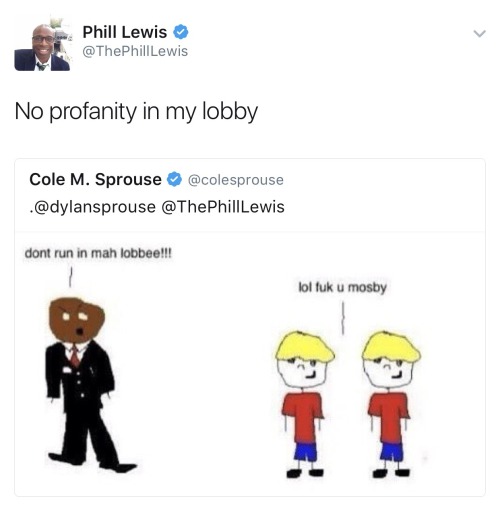Open the @colesprouse handle in quoted tweet
The width and height of the screenshot is (500, 511).
coord(236,180)
